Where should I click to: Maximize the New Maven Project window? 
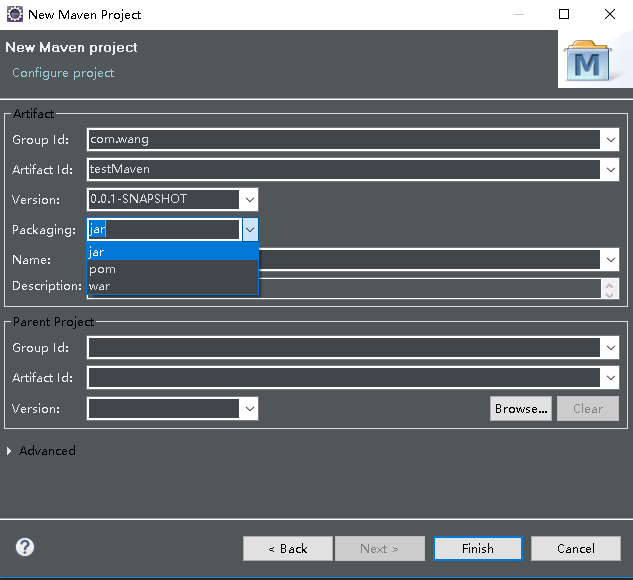(564, 14)
